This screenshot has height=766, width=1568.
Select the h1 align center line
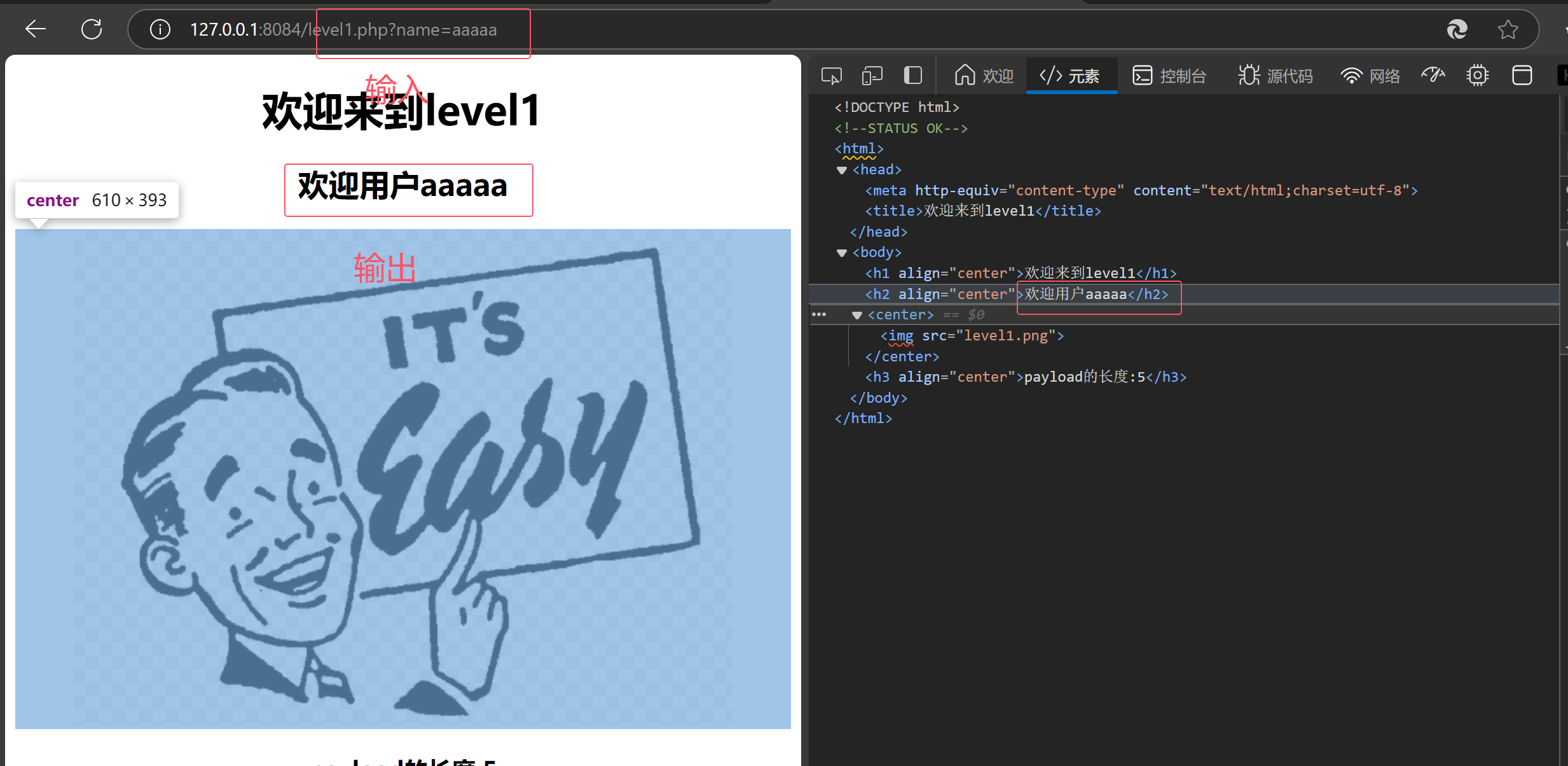point(1021,274)
